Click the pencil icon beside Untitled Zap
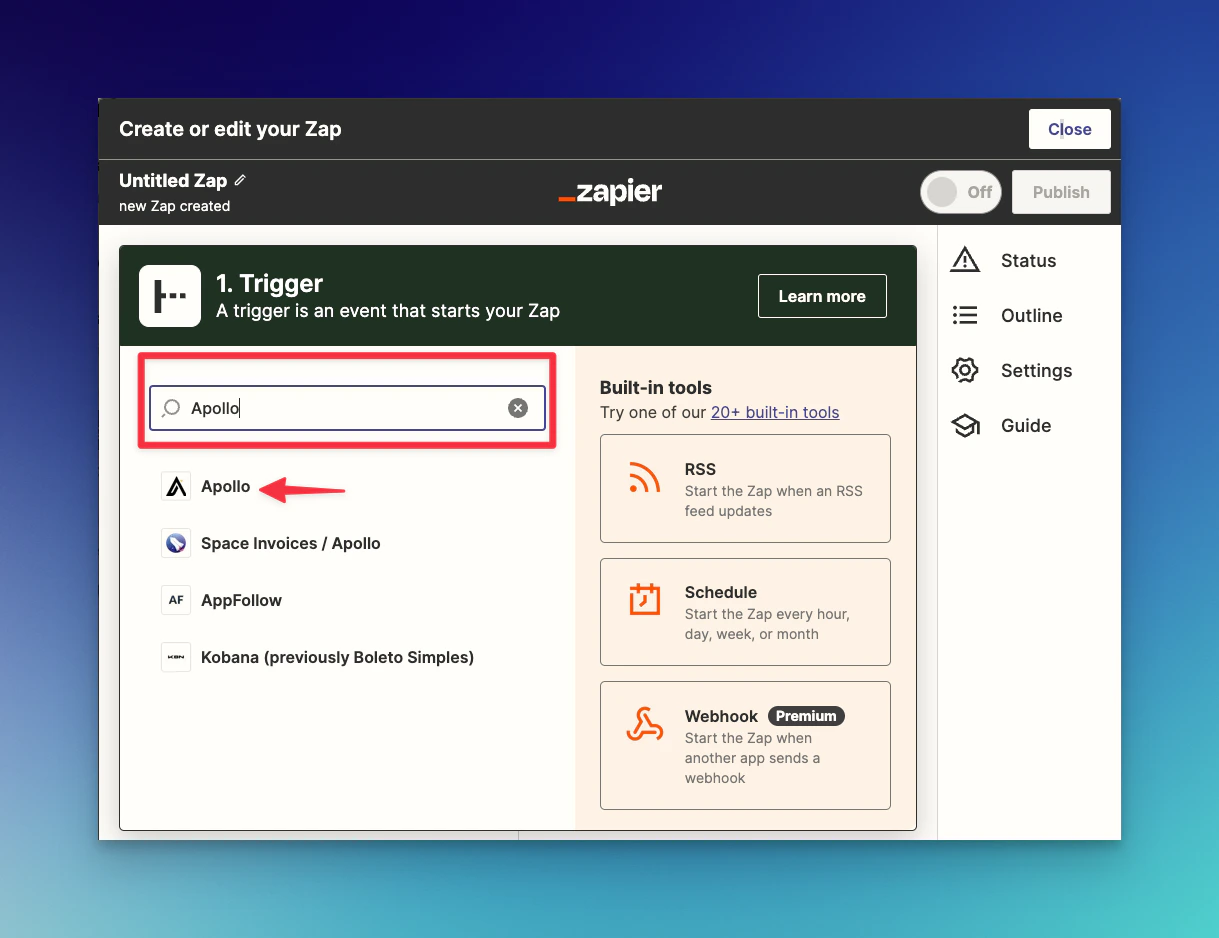The width and height of the screenshot is (1219, 938). (x=240, y=181)
